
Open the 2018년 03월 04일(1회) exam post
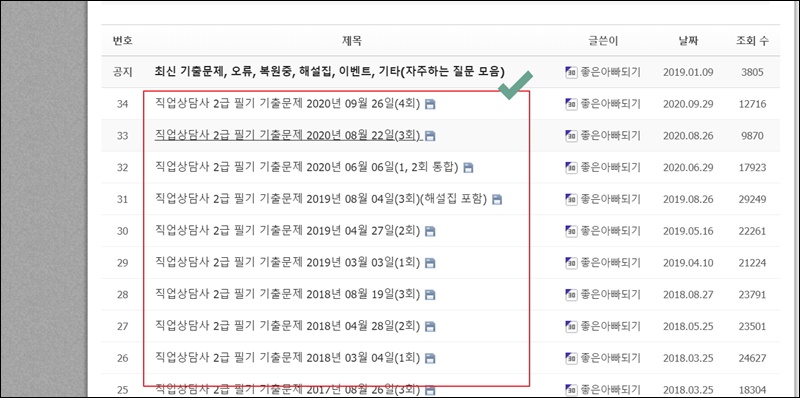(x=287, y=358)
